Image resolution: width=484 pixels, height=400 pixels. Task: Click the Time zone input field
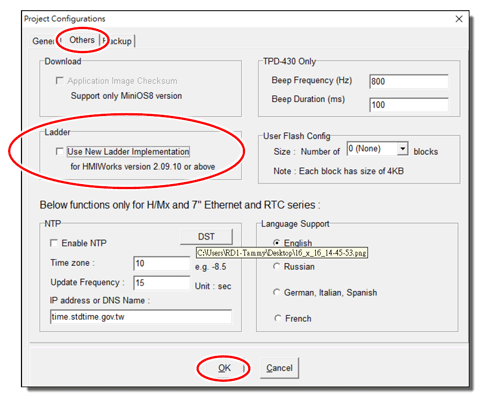[162, 263]
